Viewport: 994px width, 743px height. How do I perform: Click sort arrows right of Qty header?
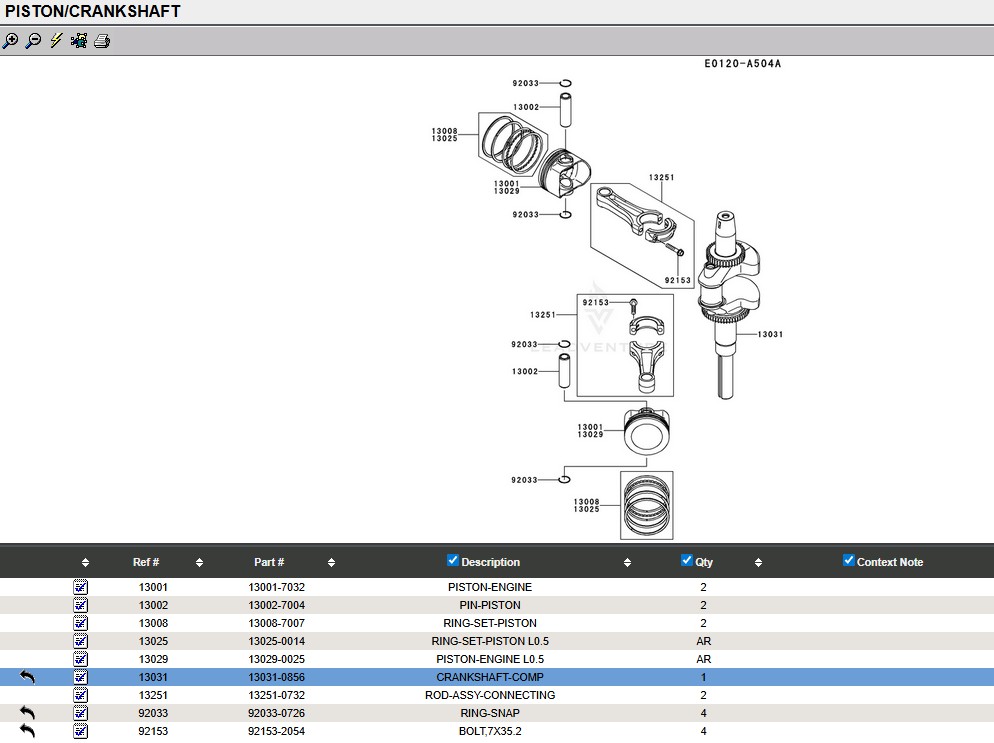[x=758, y=563]
